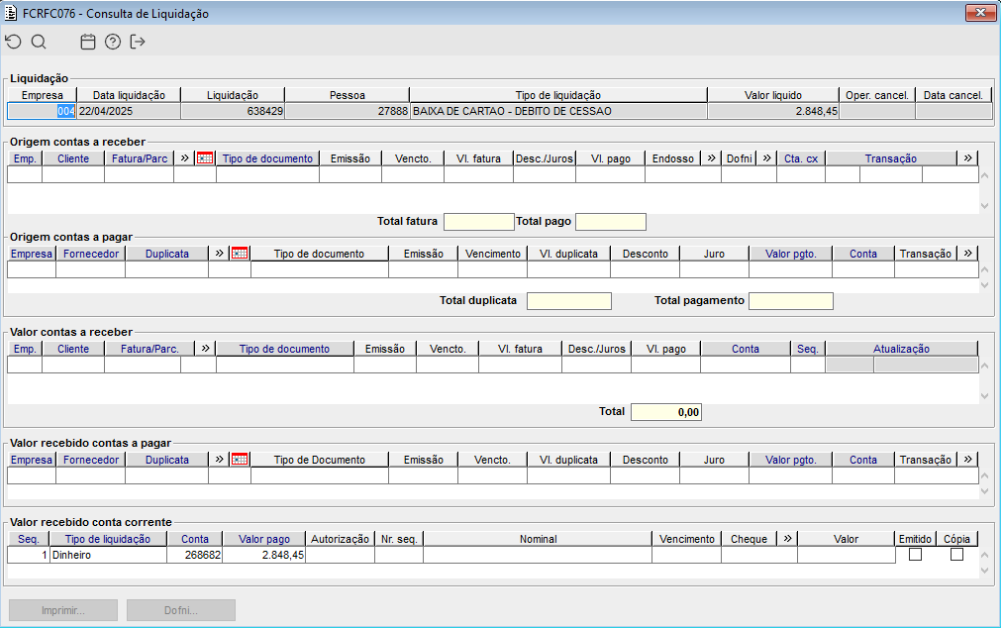Expand columns after Dofni header
1001x628 pixels.
[x=767, y=158]
